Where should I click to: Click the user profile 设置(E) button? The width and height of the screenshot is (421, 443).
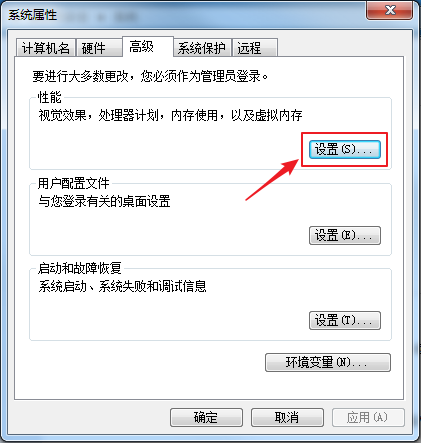[345, 236]
